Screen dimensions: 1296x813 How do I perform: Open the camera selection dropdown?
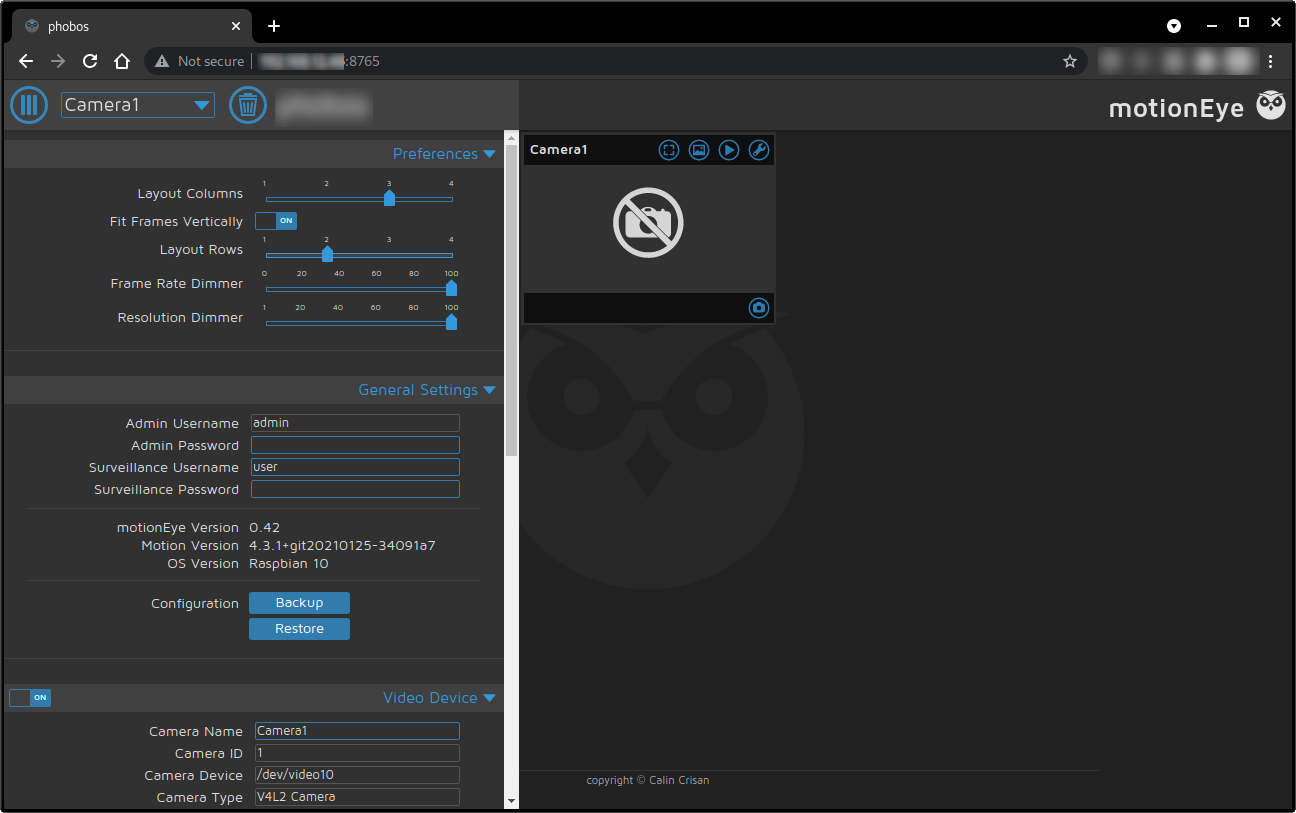coord(137,104)
